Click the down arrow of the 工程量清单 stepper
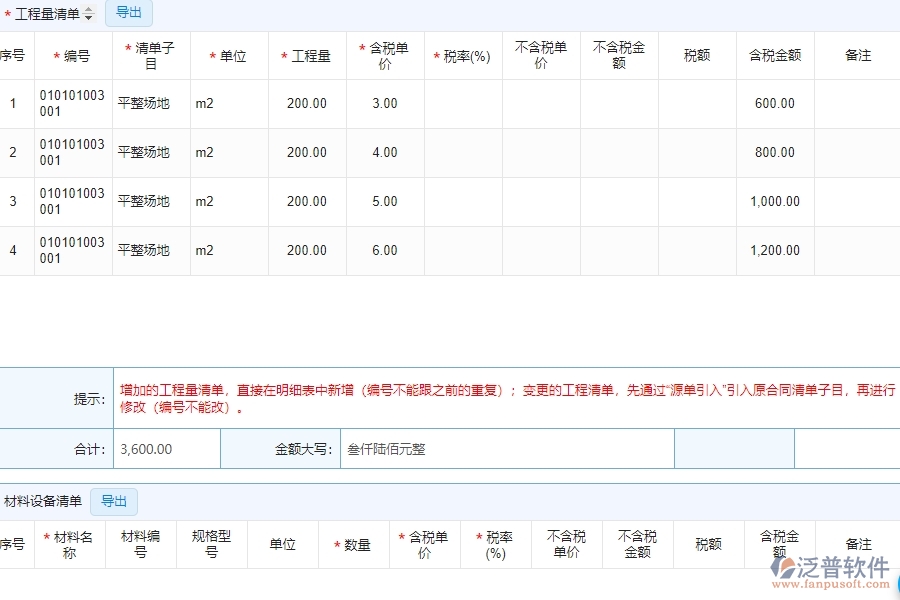The height and width of the screenshot is (600, 900). tap(89, 17)
